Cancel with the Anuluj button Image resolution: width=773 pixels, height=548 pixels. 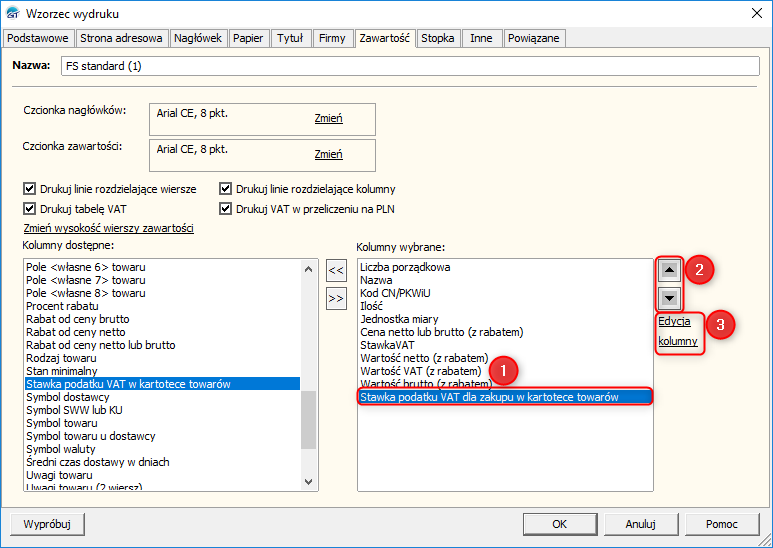tap(641, 524)
